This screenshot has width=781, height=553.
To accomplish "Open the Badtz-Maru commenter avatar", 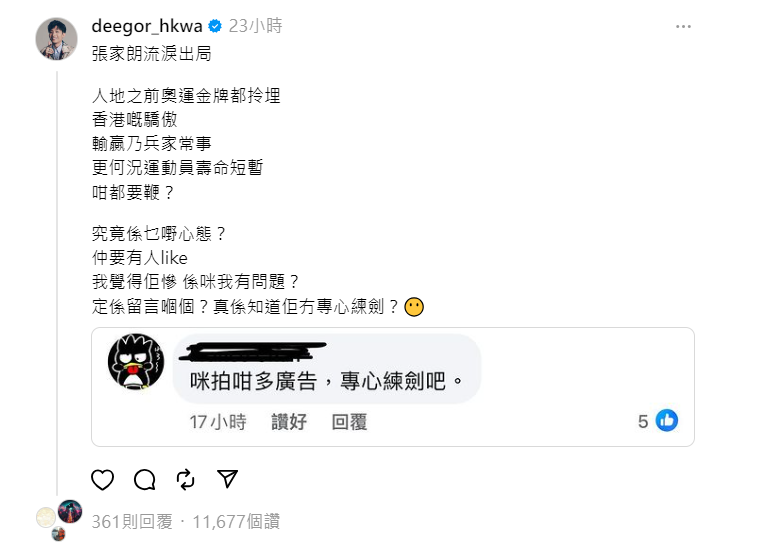I will pos(136,361).
